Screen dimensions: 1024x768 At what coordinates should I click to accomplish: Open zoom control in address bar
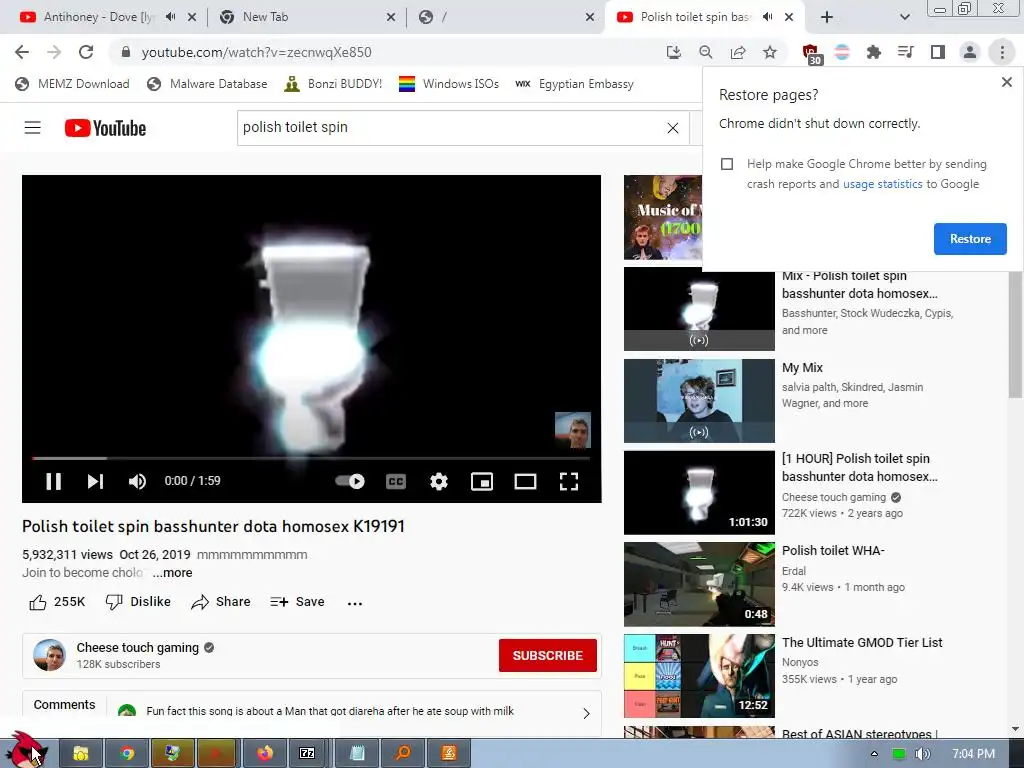tap(706, 52)
